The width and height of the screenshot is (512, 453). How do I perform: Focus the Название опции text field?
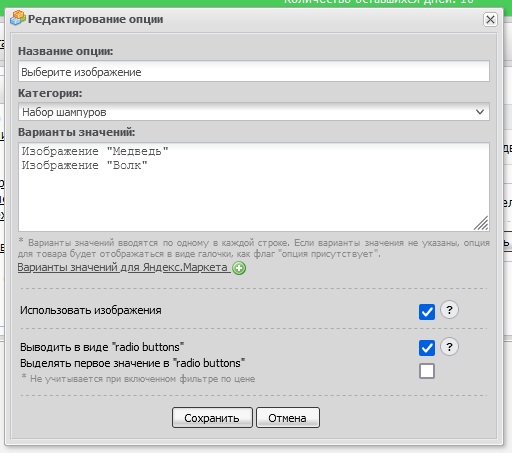point(254,71)
